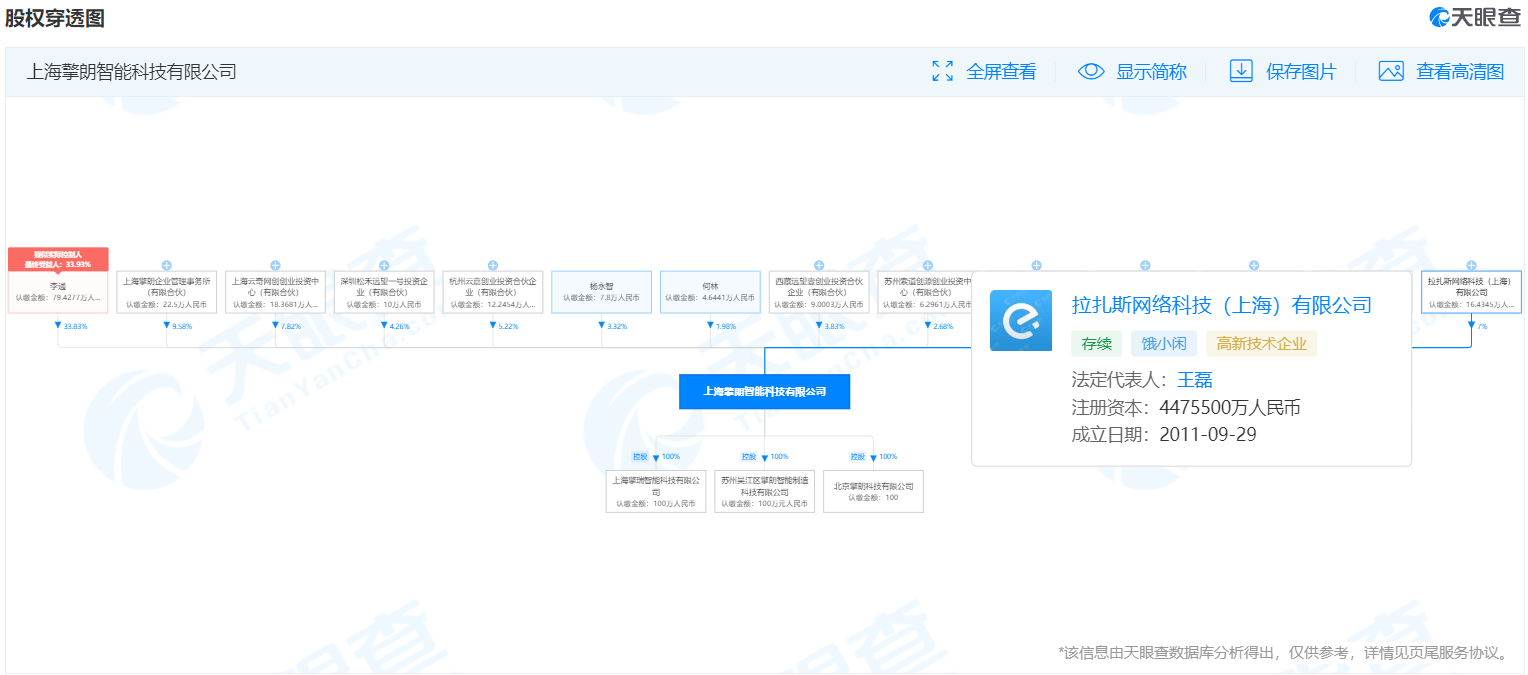
Task: Click the 注册资本 4475500万人民币 text
Action: (x=1186, y=407)
